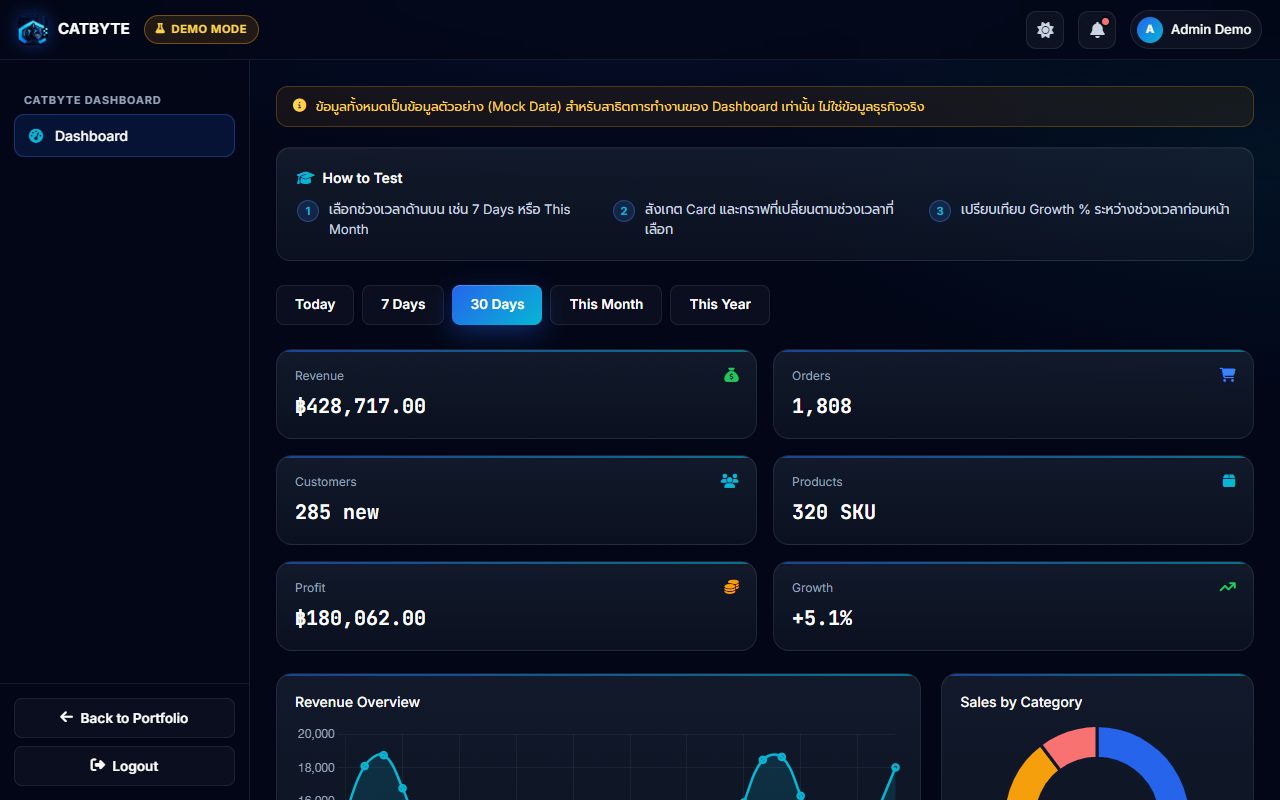This screenshot has height=800, width=1280.
Task: Toggle the theme with the sun icon
Action: point(1045,30)
